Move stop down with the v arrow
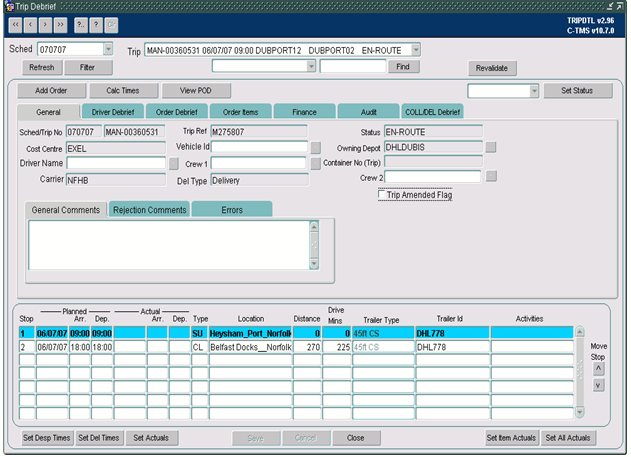 click(x=598, y=385)
